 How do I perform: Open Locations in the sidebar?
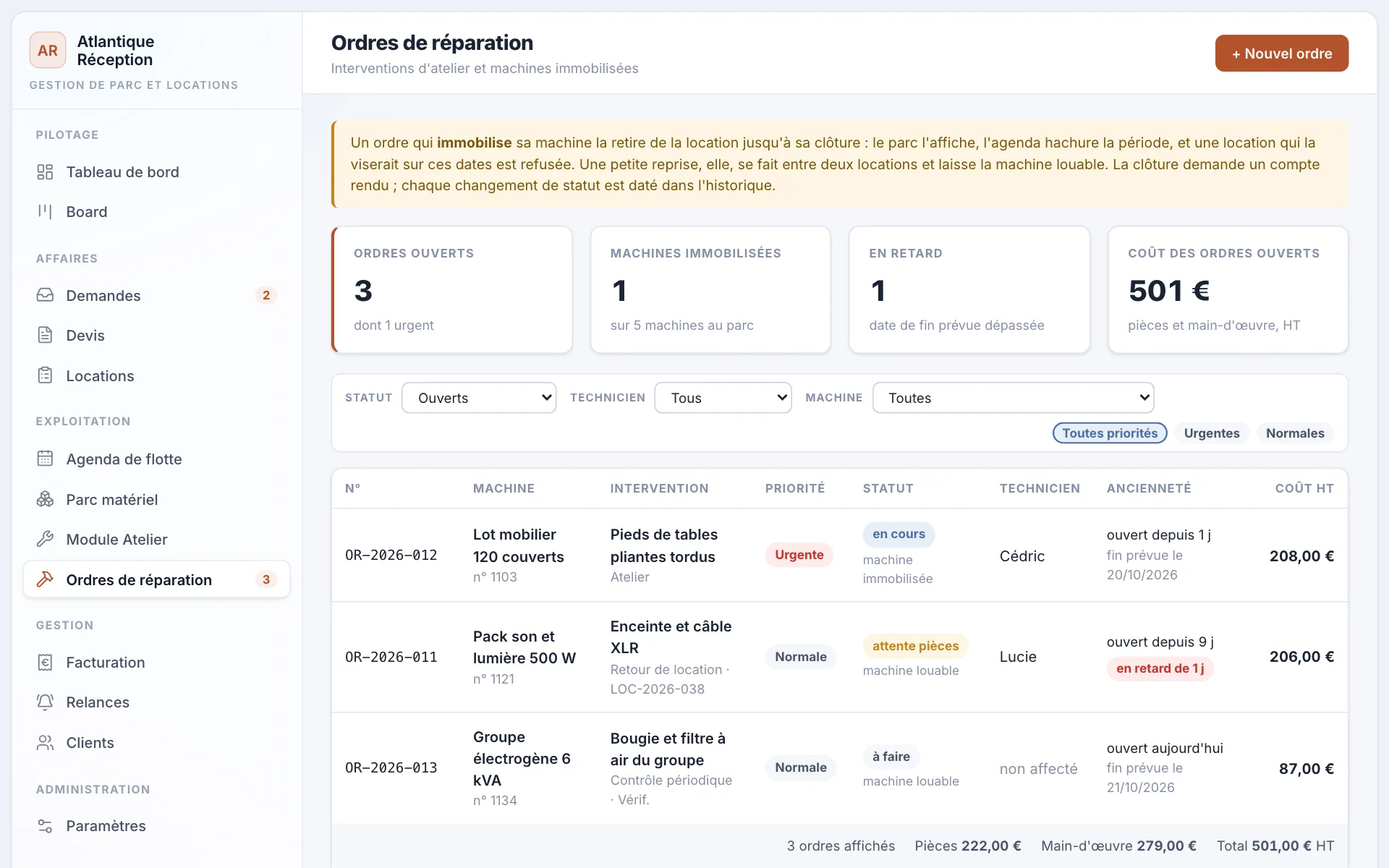(x=156, y=375)
